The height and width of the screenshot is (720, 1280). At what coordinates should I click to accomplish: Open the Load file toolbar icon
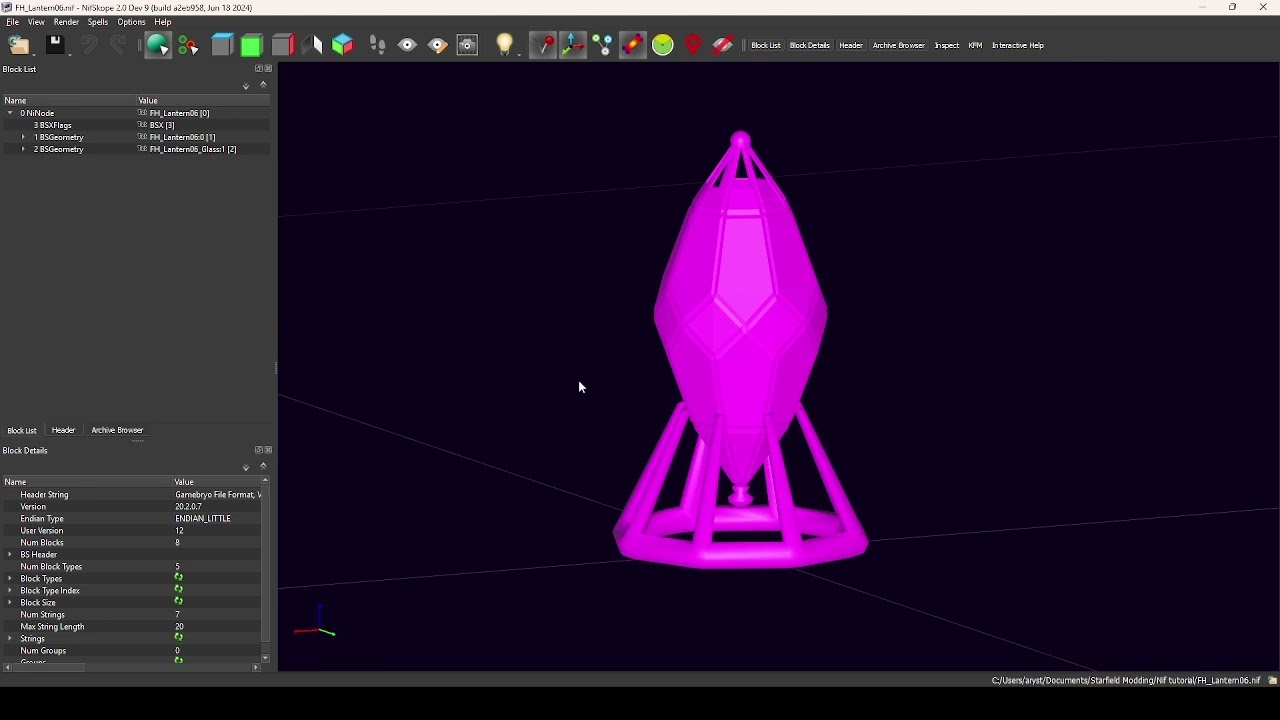(x=20, y=45)
